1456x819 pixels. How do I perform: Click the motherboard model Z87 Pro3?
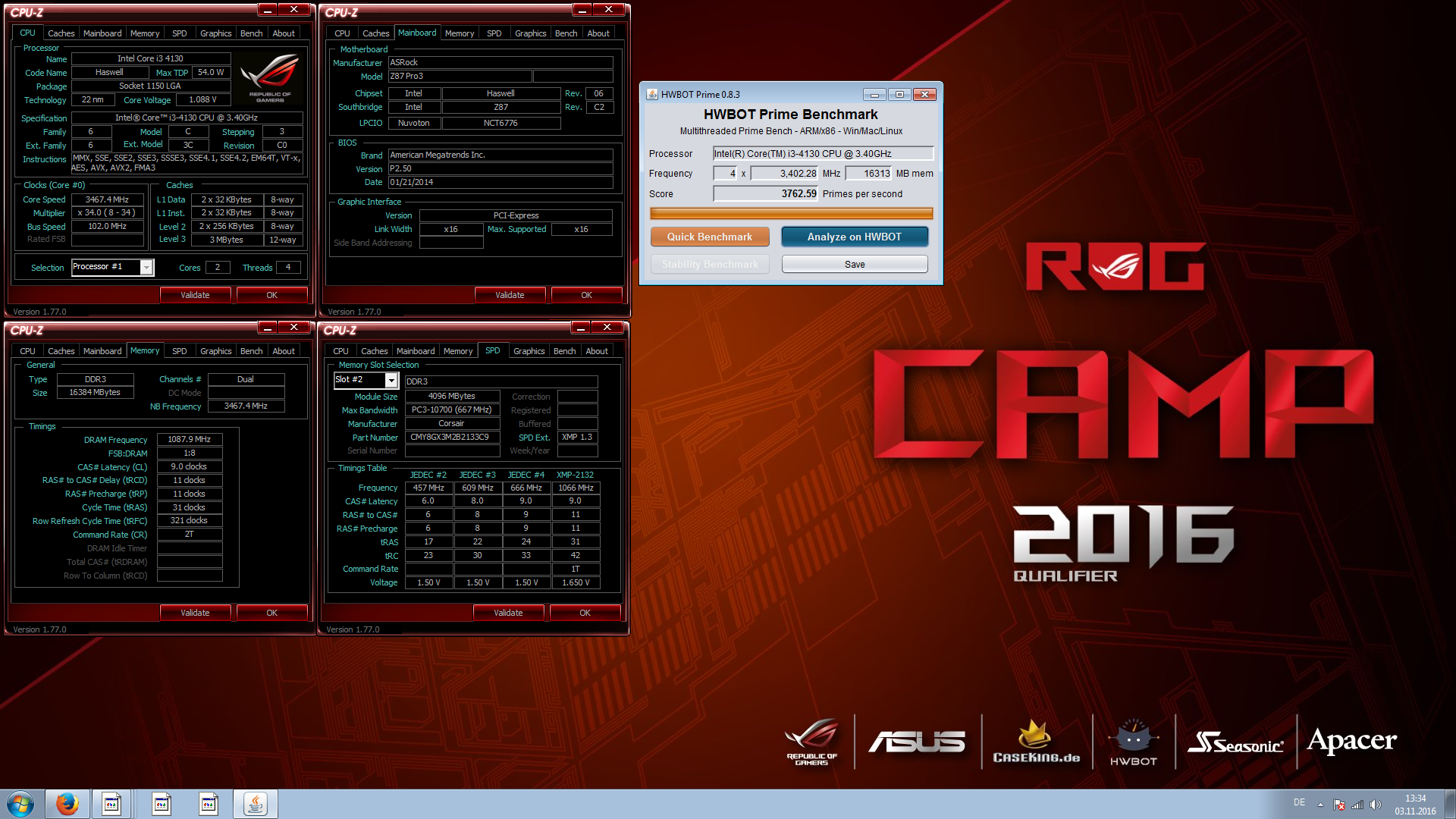[460, 77]
